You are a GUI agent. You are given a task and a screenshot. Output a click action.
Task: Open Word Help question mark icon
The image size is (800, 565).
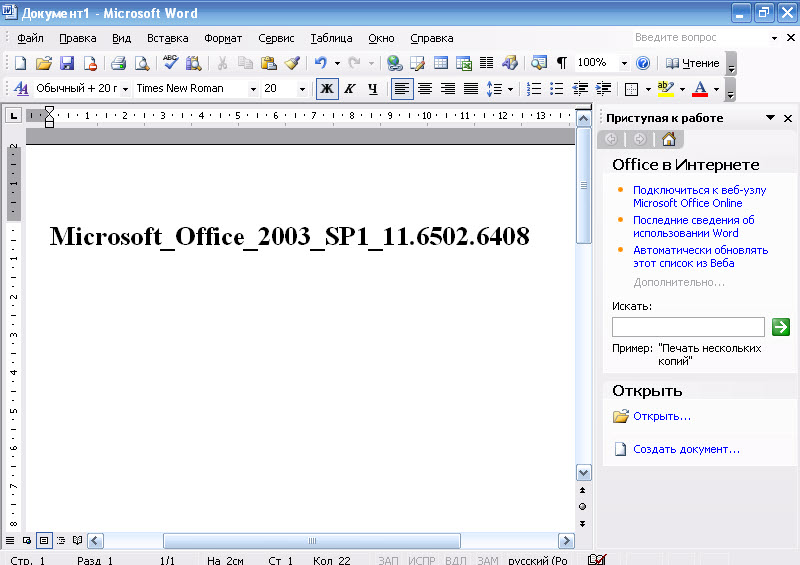tap(643, 63)
